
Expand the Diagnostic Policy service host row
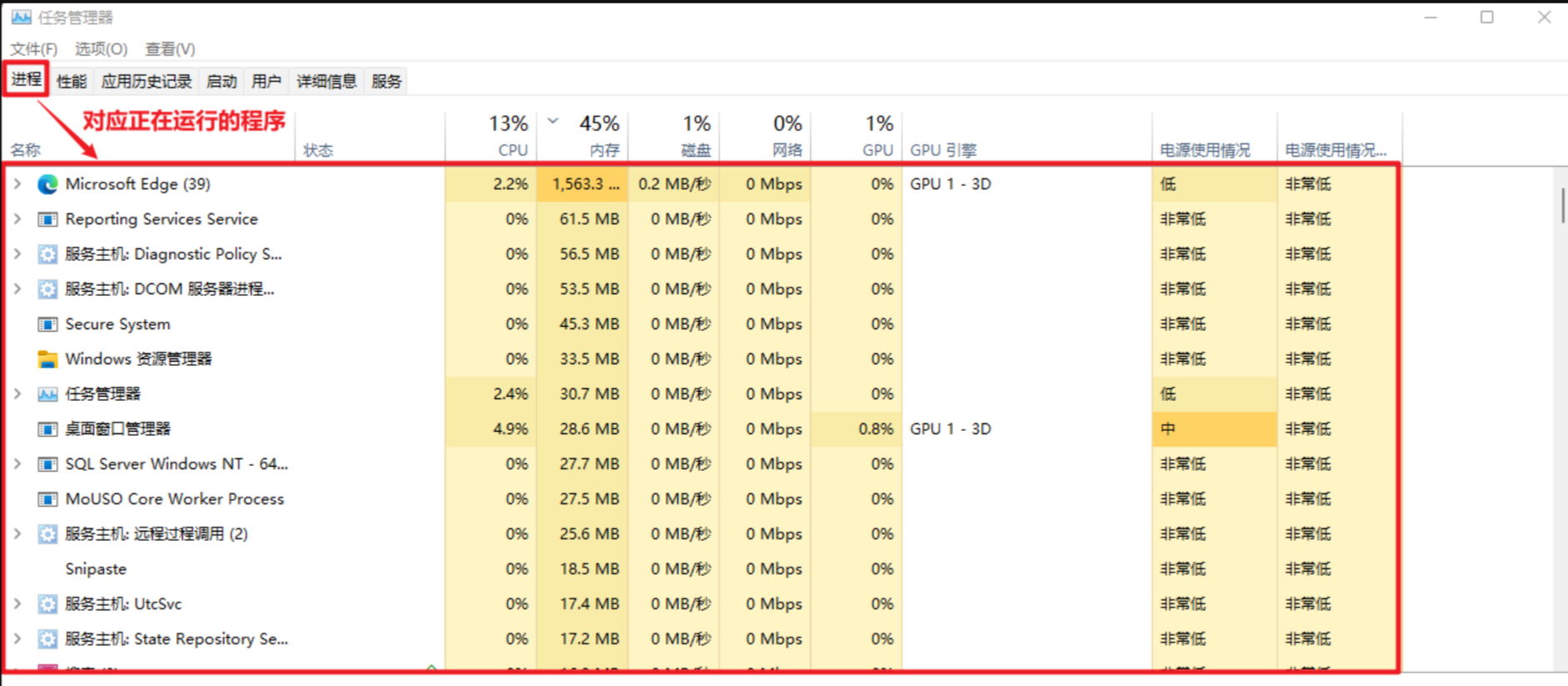coord(18,253)
